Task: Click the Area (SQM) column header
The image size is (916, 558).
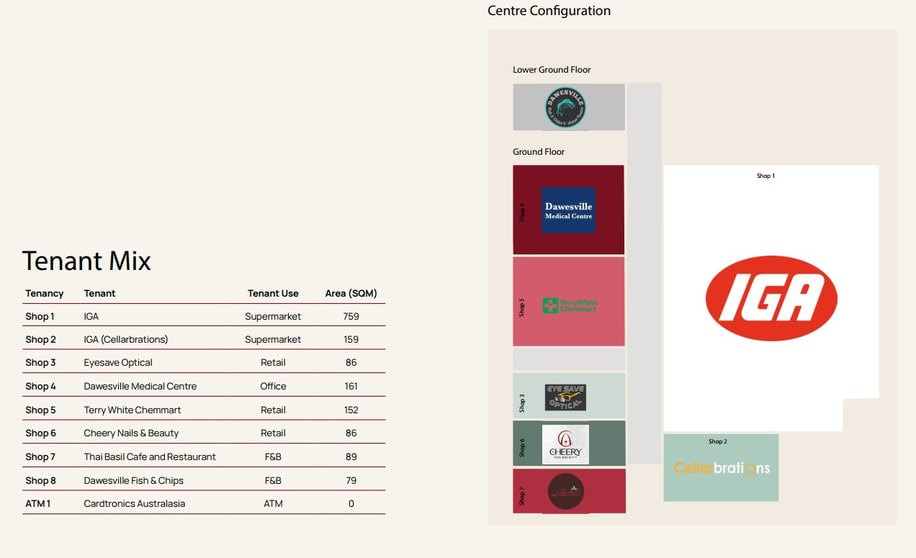Action: click(x=351, y=293)
